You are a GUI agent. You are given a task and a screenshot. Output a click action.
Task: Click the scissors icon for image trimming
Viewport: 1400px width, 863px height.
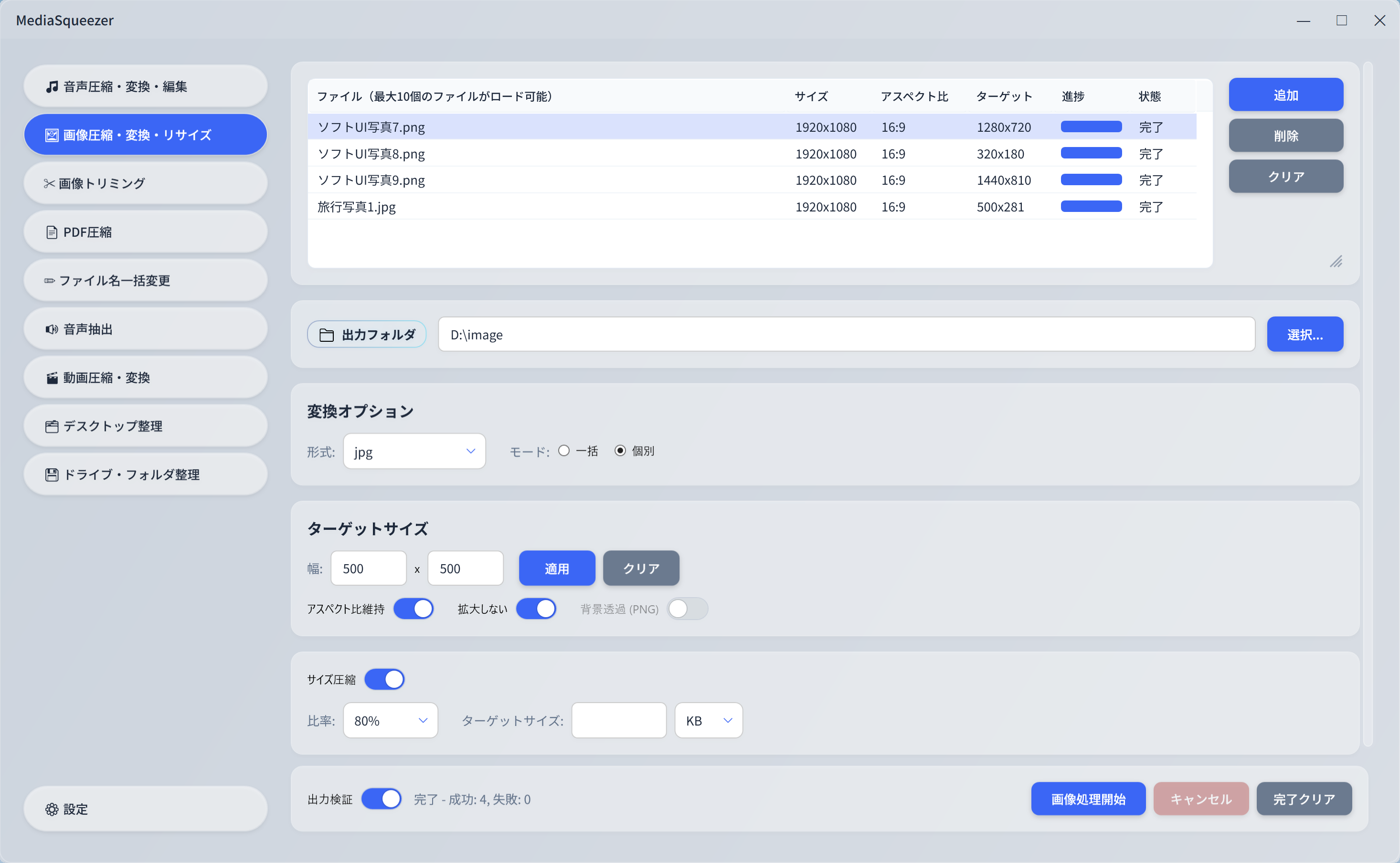[x=49, y=183]
